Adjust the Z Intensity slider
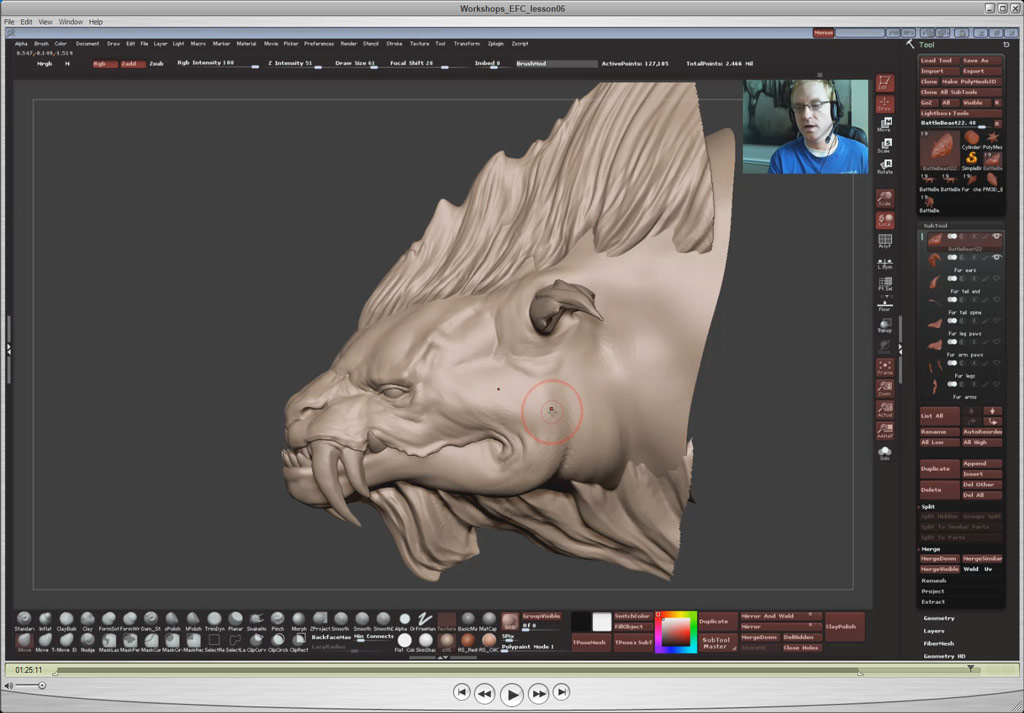The height and width of the screenshot is (713, 1024). pos(295,64)
